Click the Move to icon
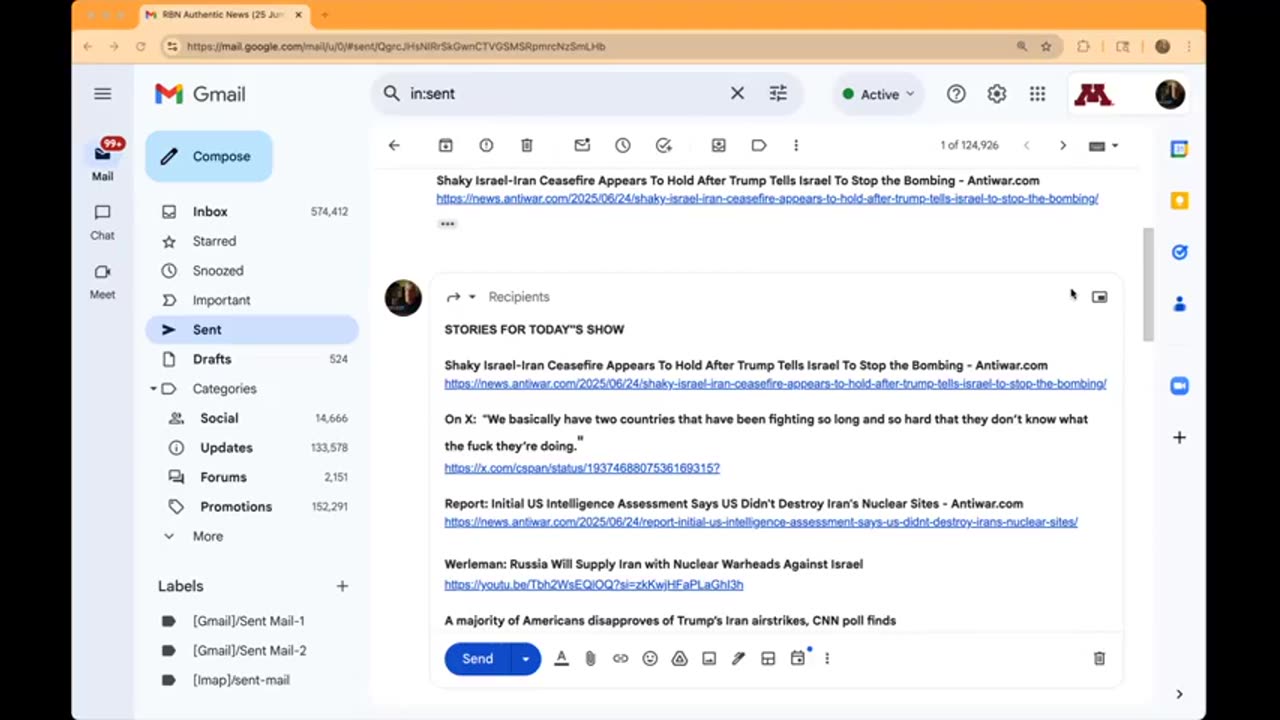The width and height of the screenshot is (1280, 720). click(718, 145)
